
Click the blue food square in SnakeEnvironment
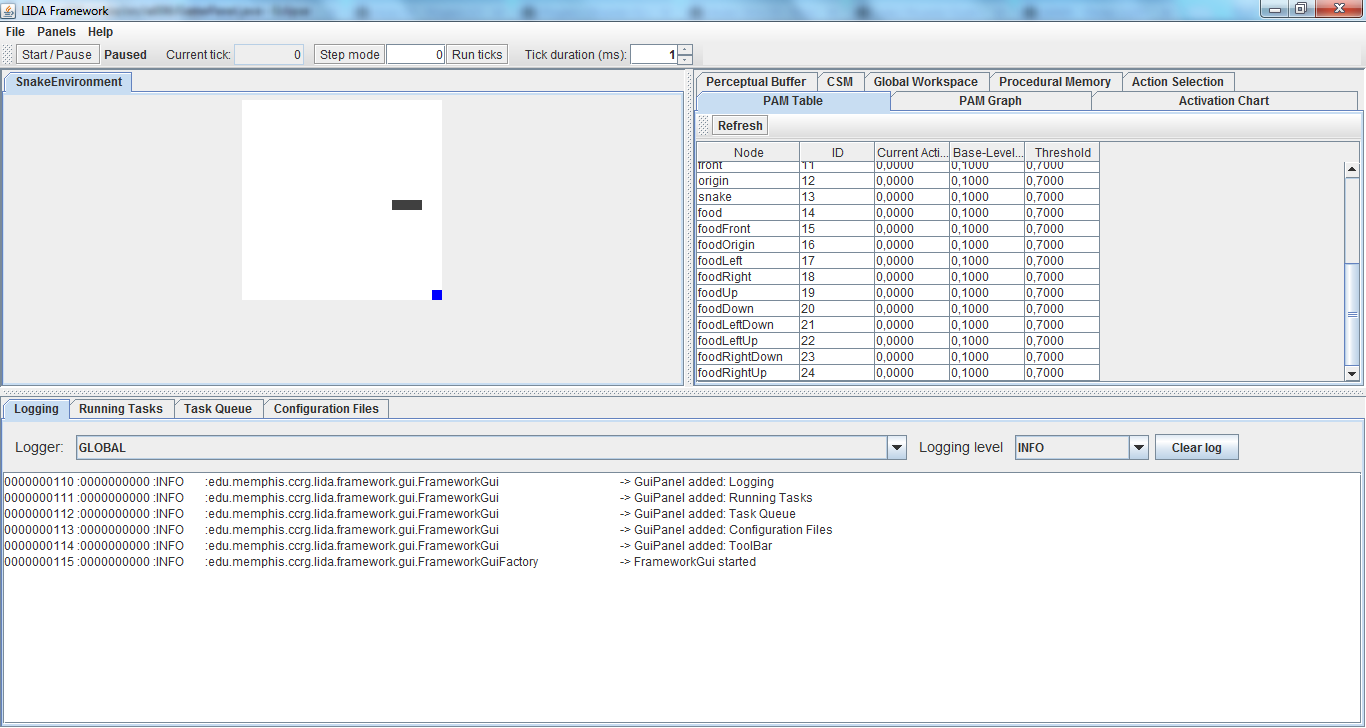[437, 295]
